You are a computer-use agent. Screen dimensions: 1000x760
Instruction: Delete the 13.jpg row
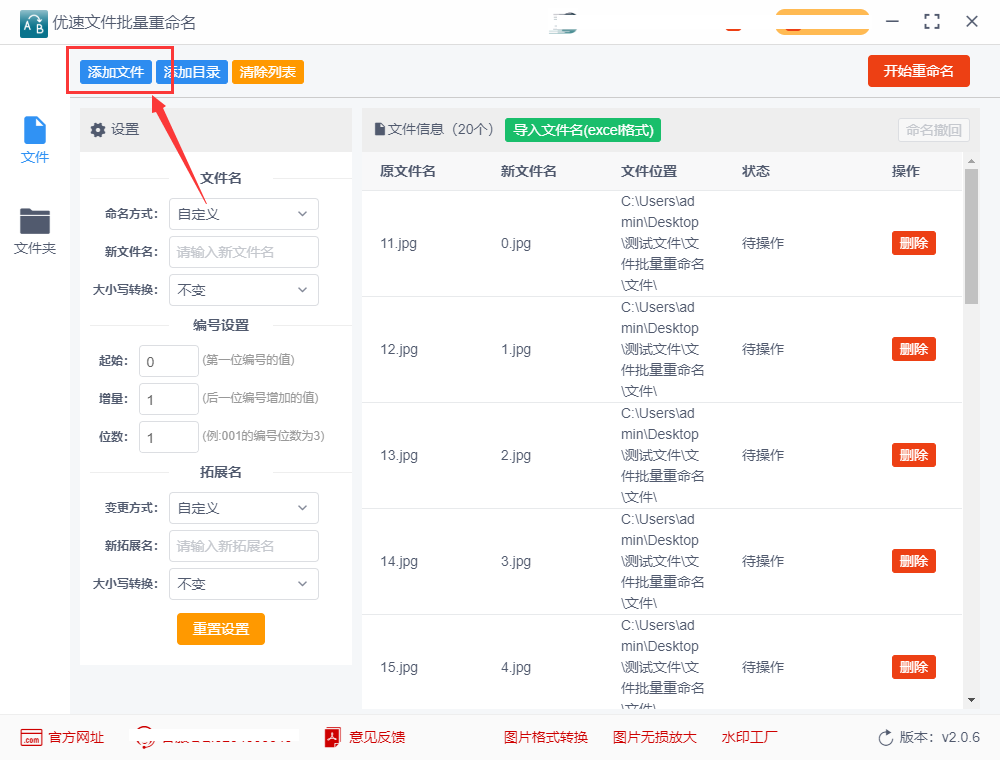(x=913, y=455)
